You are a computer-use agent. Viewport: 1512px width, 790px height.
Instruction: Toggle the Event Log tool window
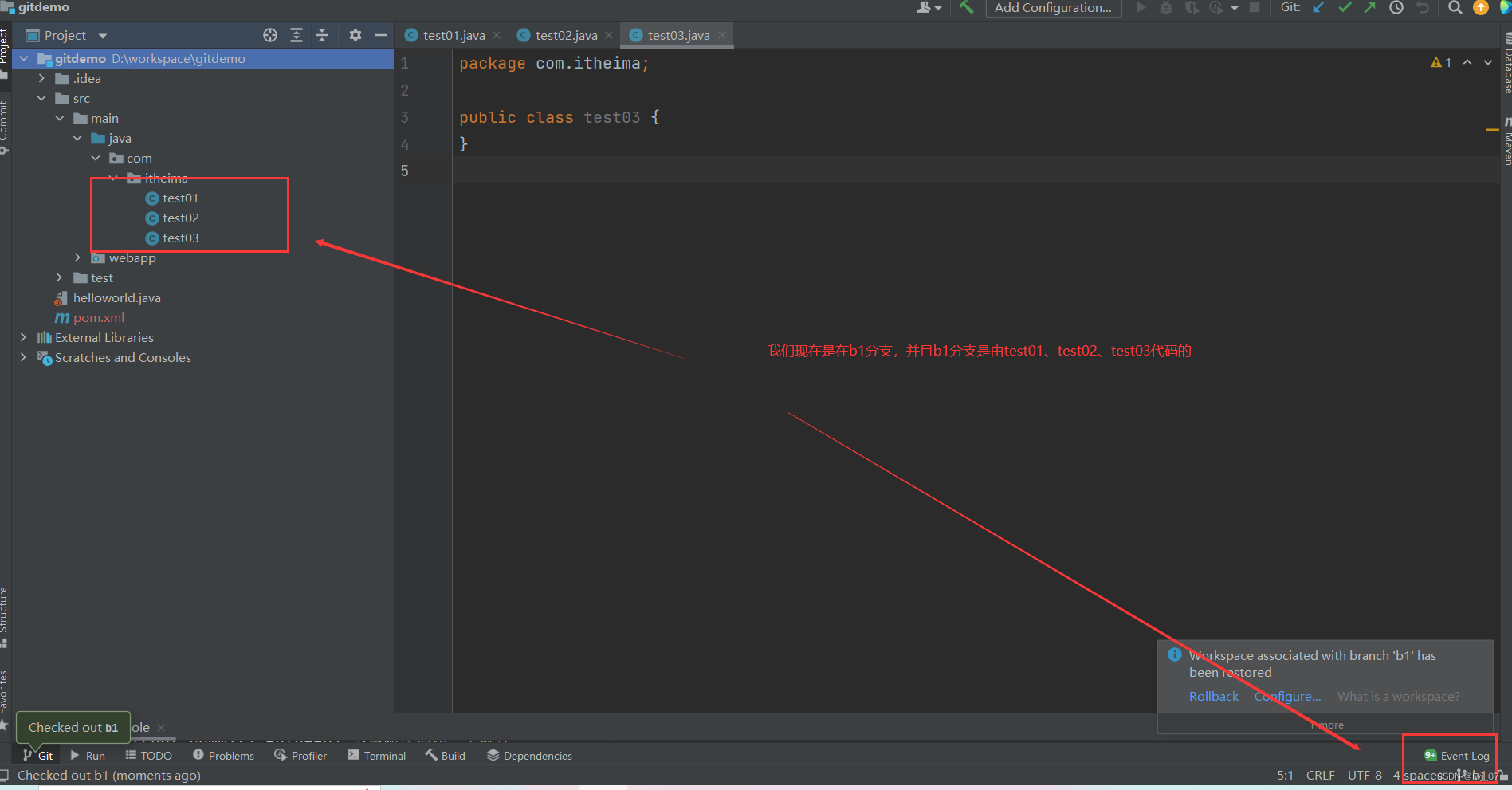(1457, 756)
